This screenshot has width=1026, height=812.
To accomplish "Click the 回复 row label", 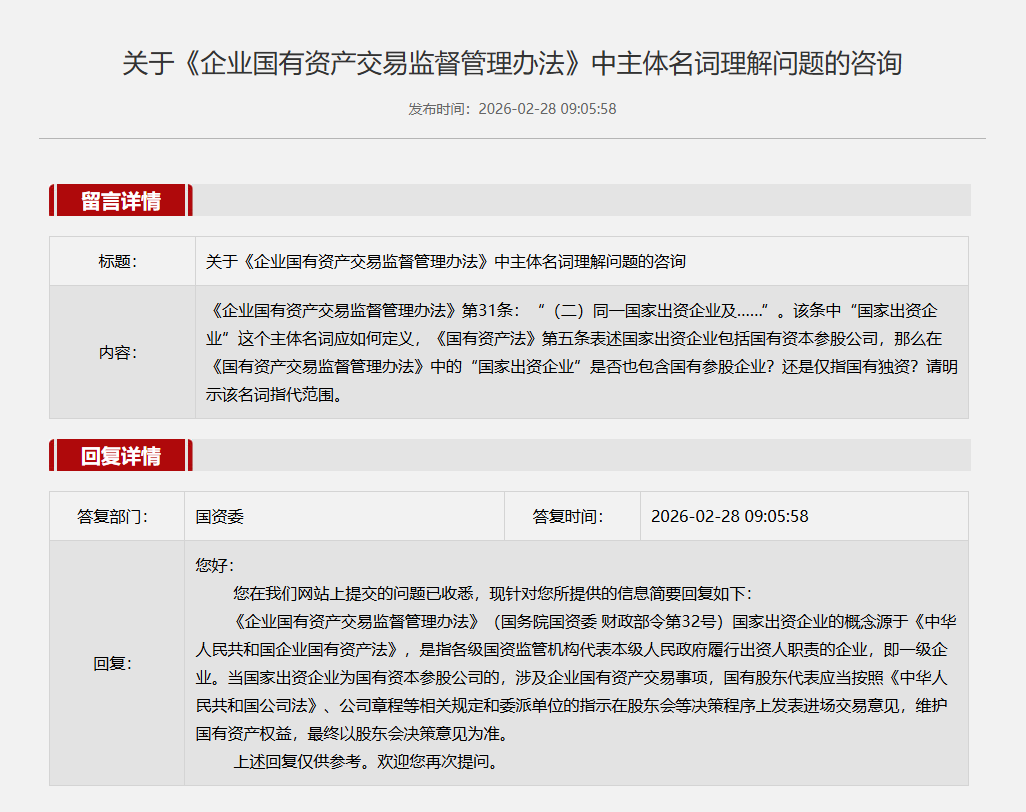I will tap(112, 663).
